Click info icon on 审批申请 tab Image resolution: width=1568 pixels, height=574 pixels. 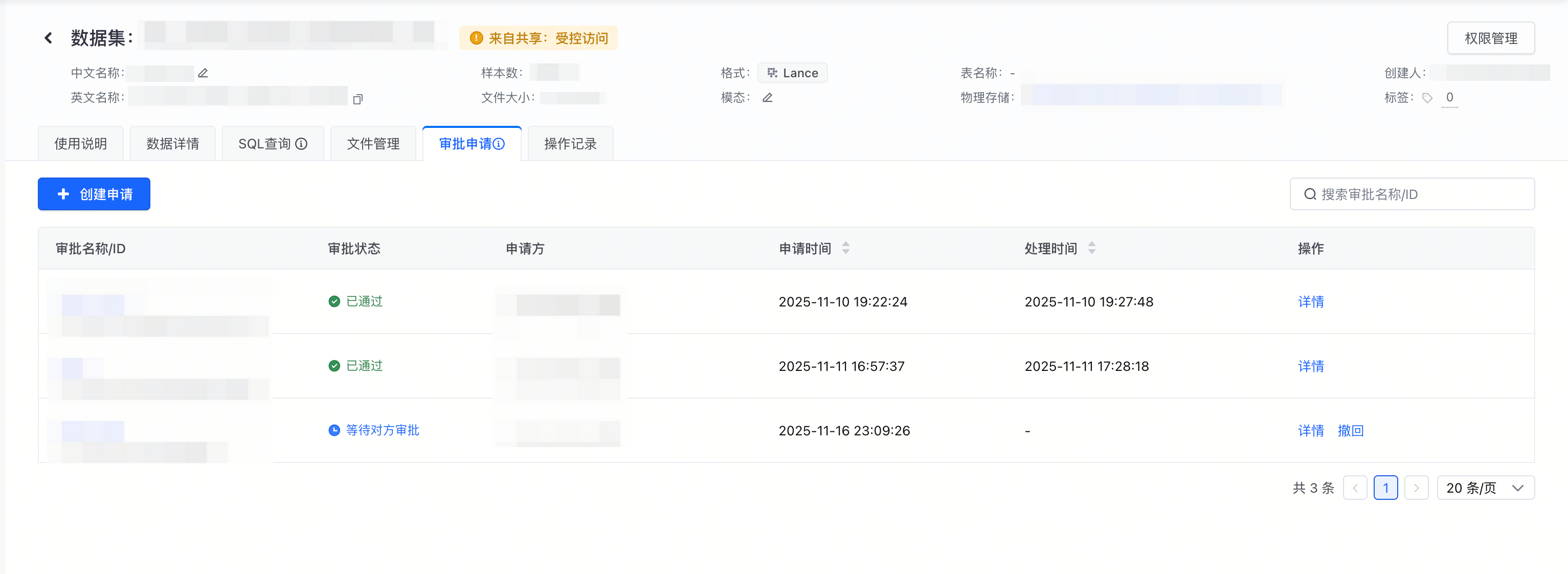[499, 144]
